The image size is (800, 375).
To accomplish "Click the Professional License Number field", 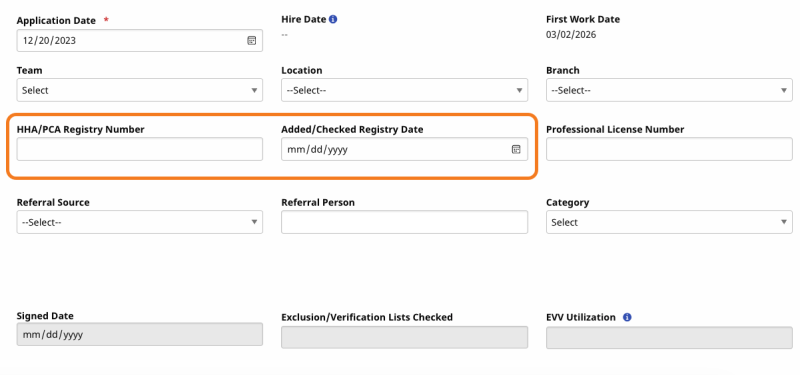I will point(669,149).
